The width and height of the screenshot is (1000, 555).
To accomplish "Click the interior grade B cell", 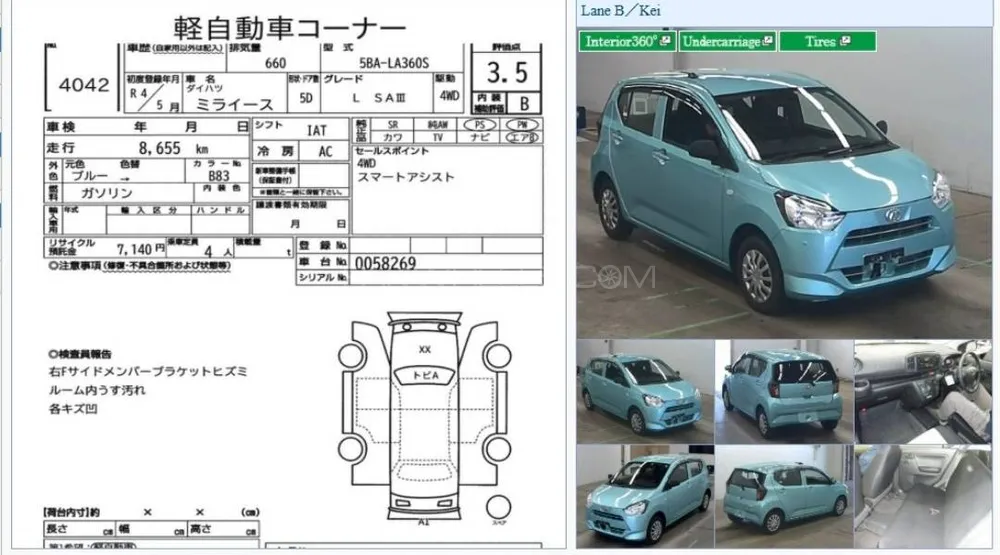I will 524,103.
